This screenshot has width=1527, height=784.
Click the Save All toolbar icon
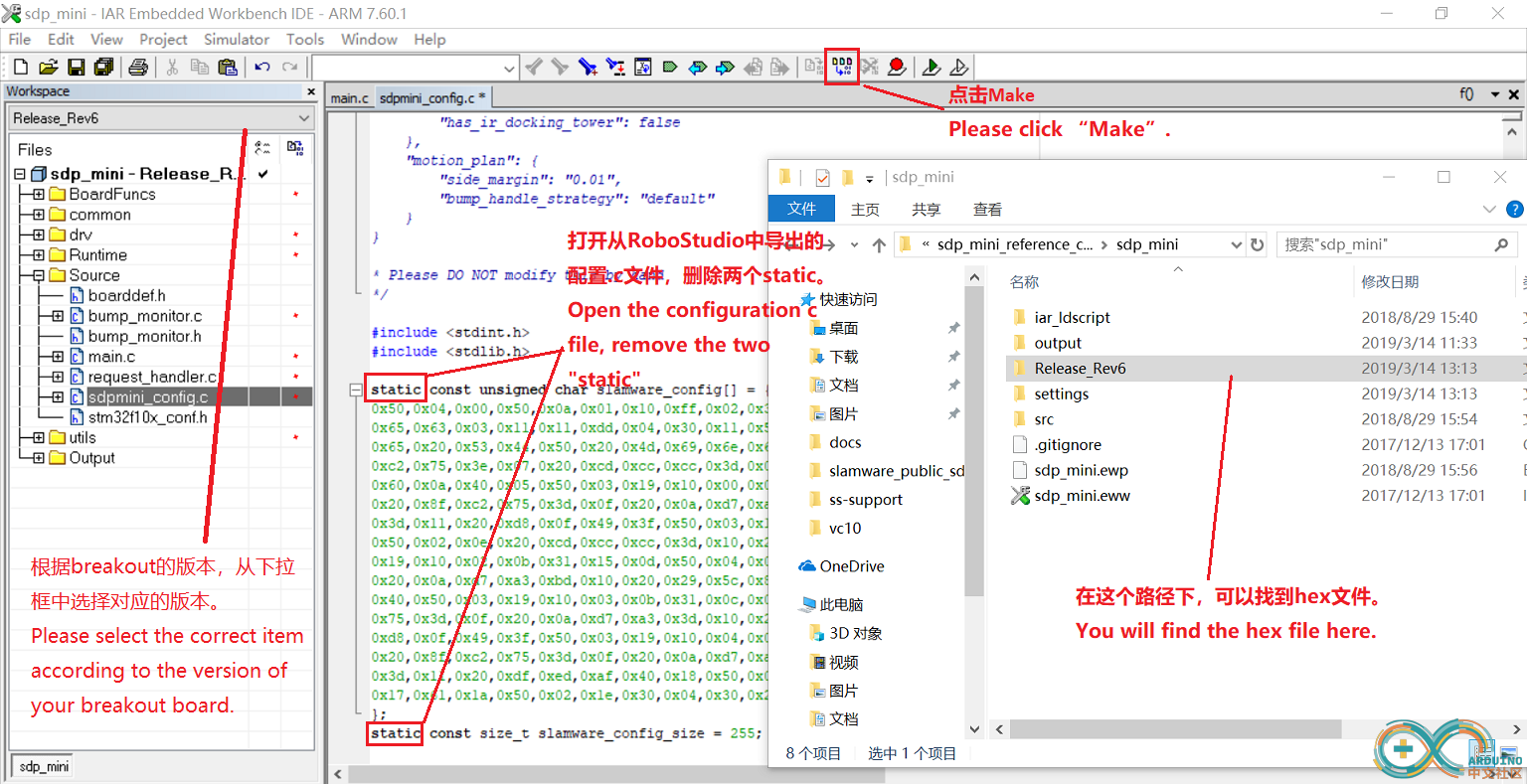(x=103, y=68)
